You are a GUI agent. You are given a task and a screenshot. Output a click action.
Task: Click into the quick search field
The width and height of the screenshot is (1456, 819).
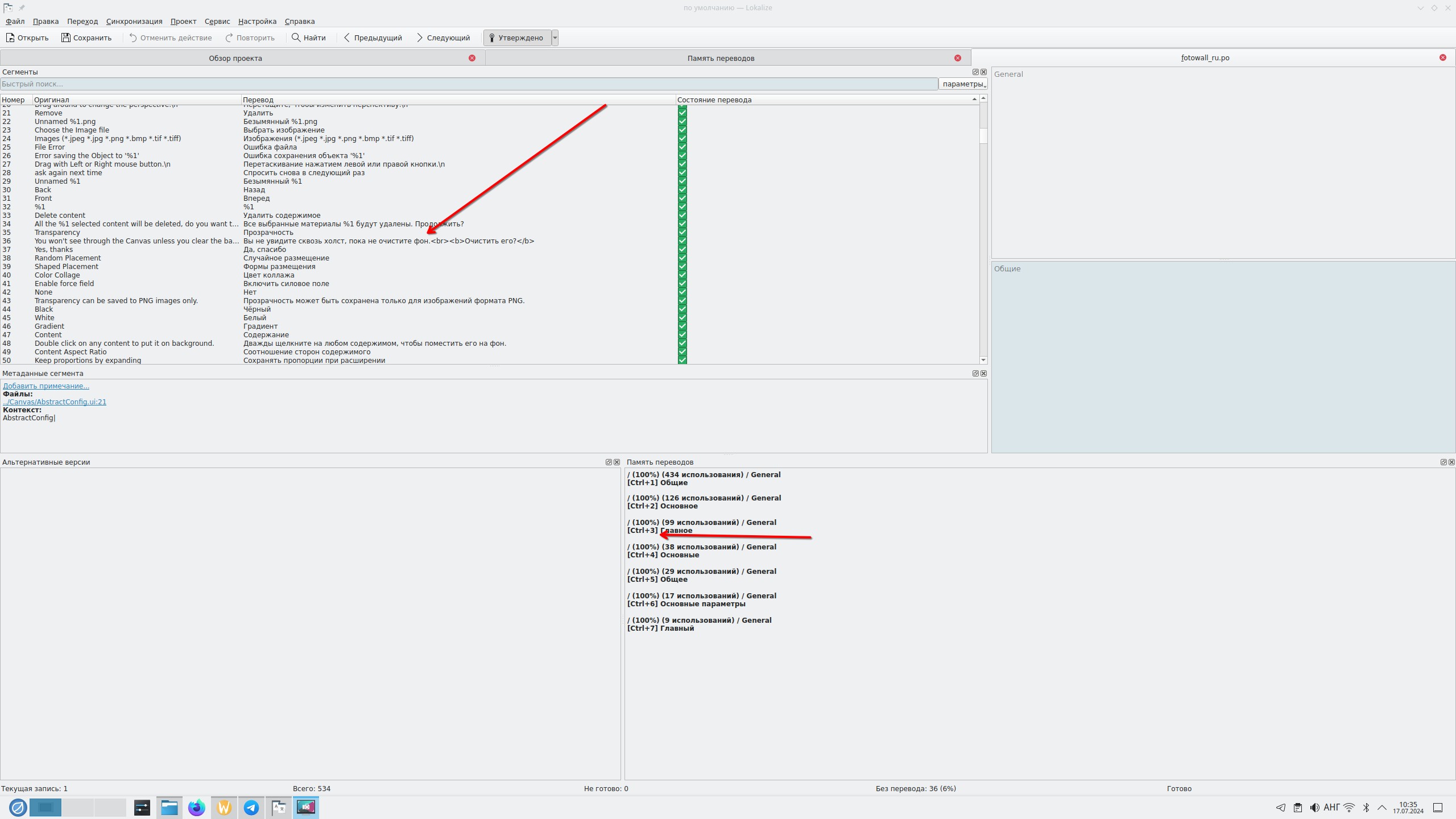pos(469,84)
